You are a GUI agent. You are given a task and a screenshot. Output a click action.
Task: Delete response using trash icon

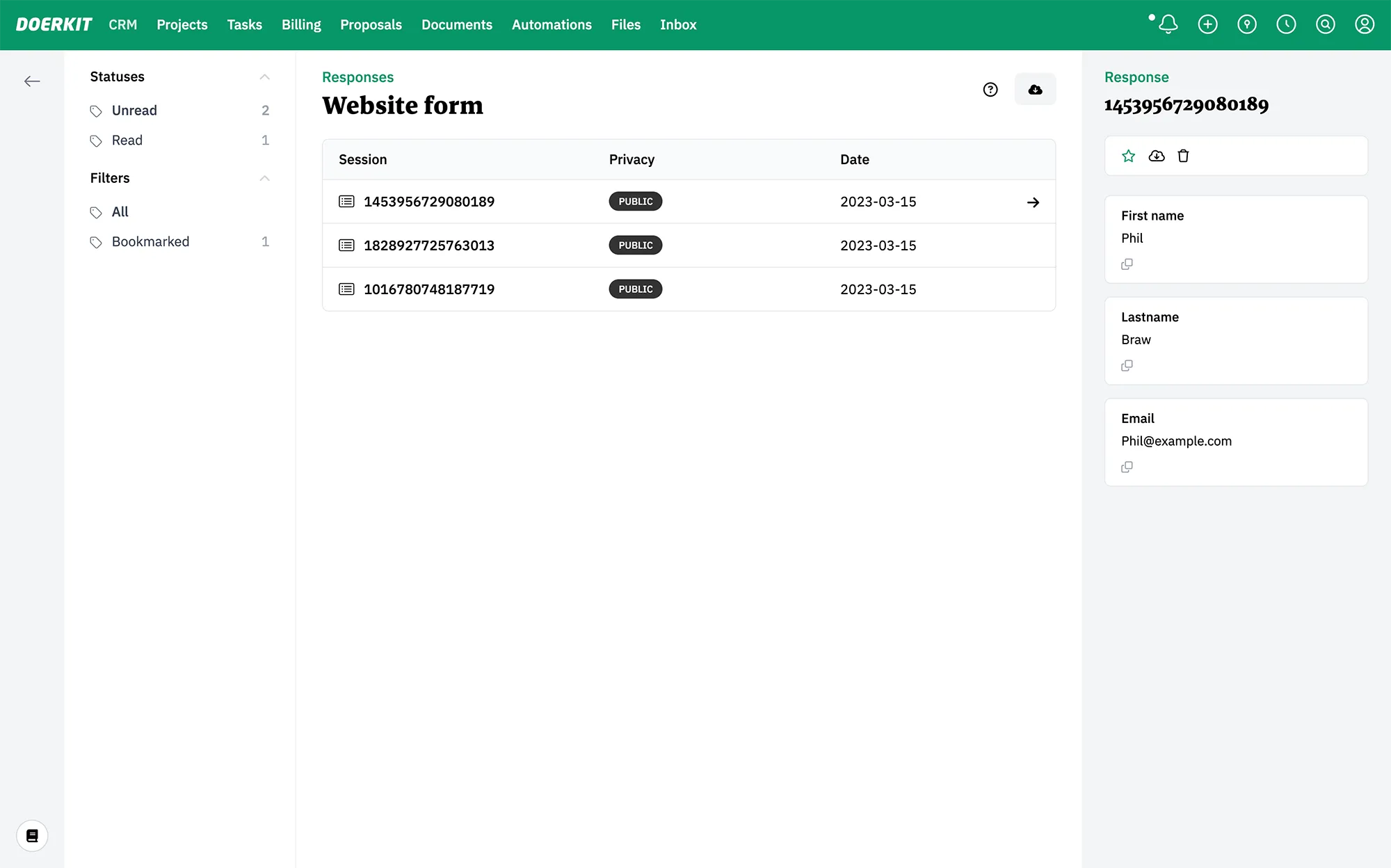(1183, 156)
